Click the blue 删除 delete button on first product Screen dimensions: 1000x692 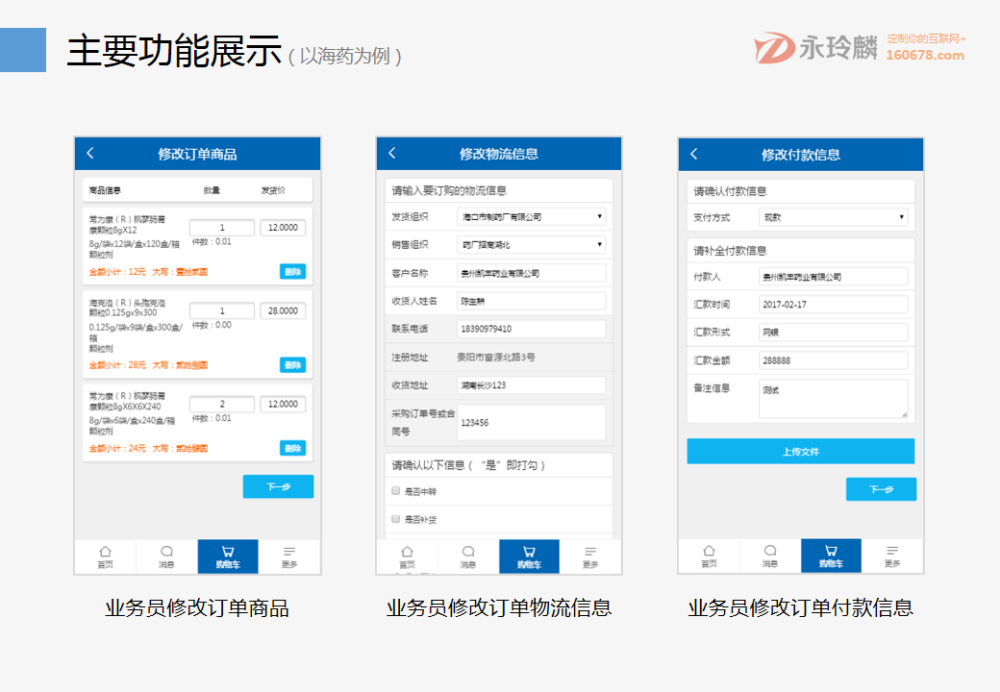click(x=294, y=269)
